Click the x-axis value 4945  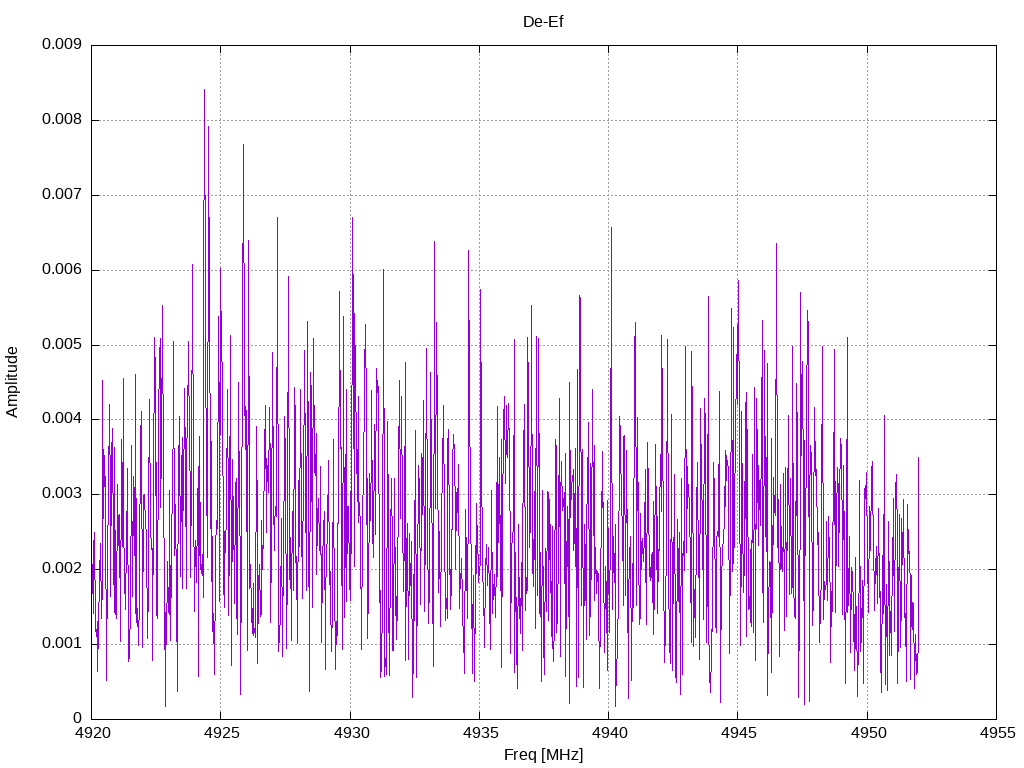[x=739, y=733]
